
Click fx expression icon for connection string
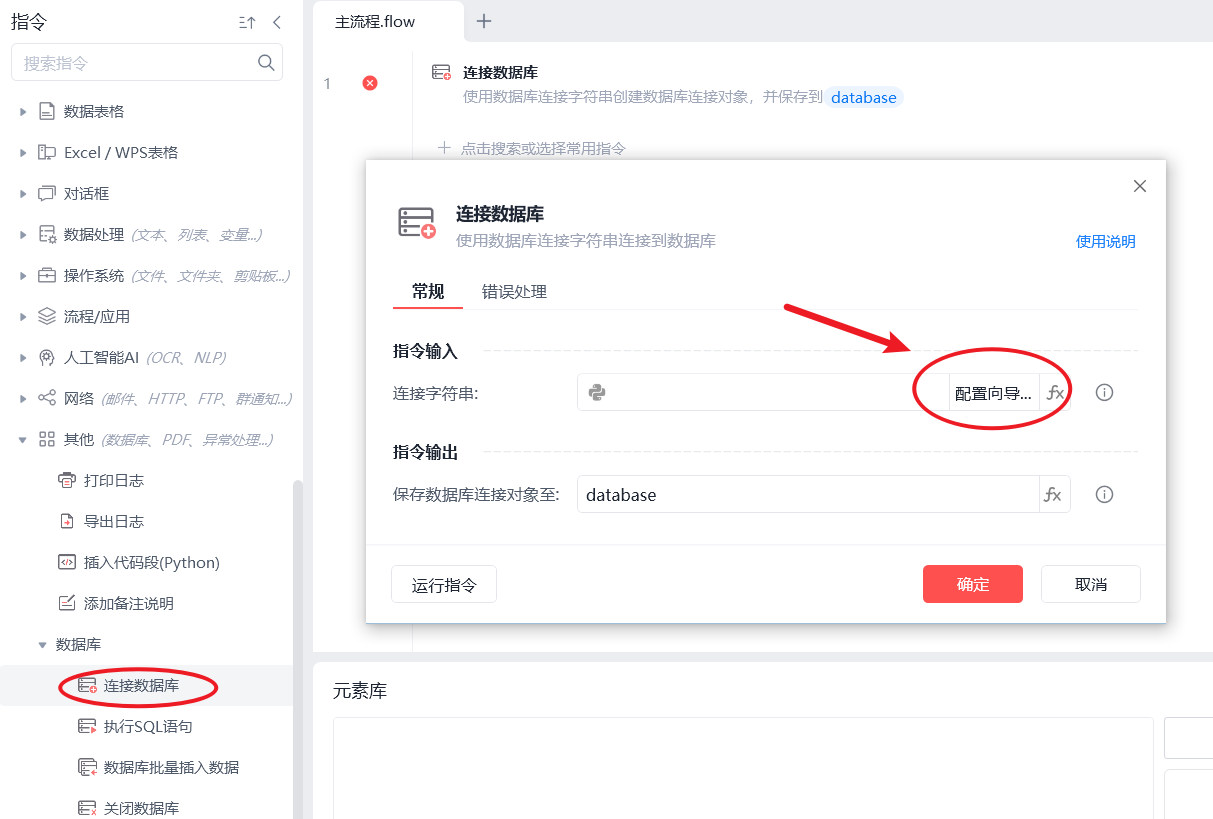[x=1055, y=393]
